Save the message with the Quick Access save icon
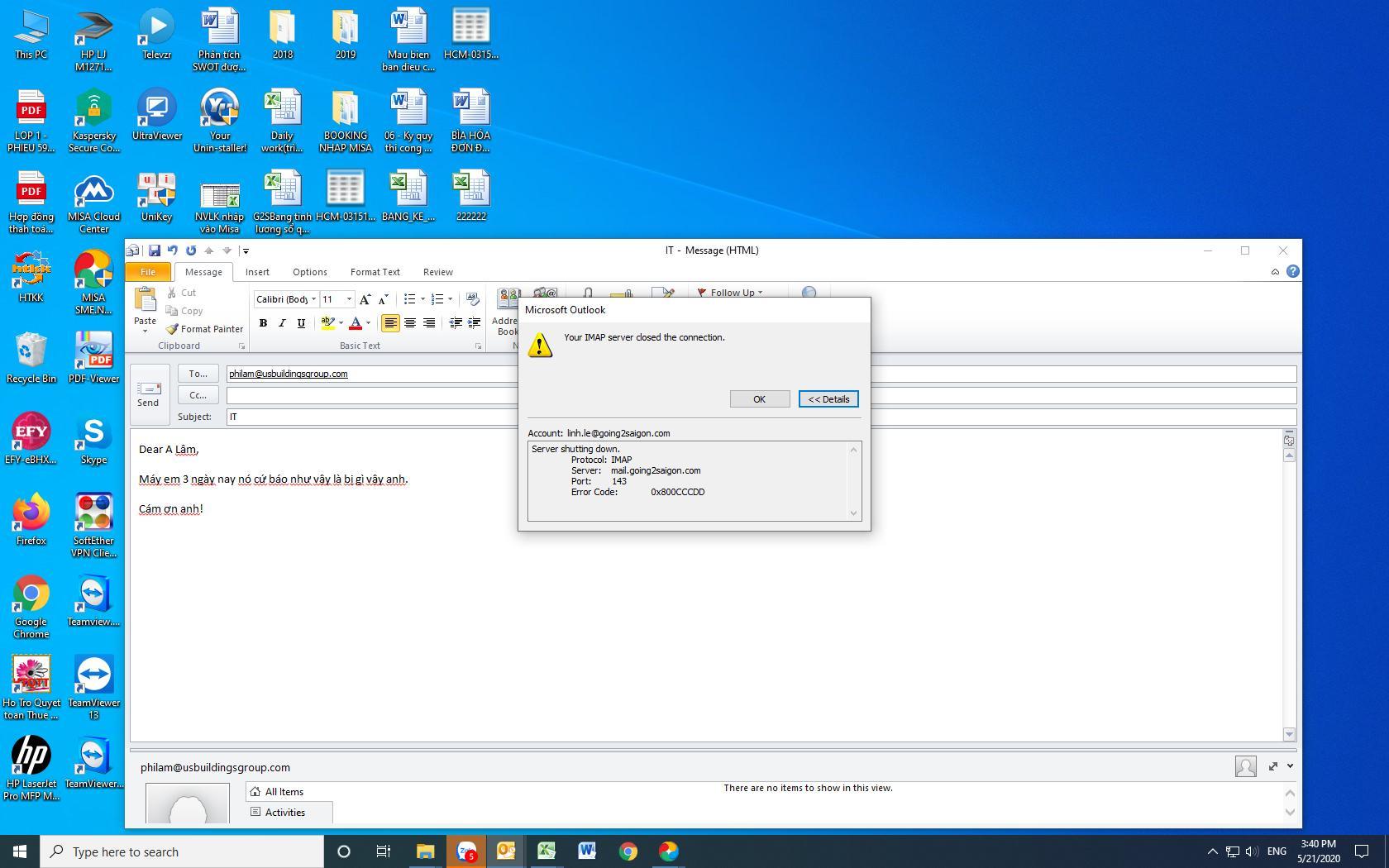The width and height of the screenshot is (1389, 868). [155, 250]
